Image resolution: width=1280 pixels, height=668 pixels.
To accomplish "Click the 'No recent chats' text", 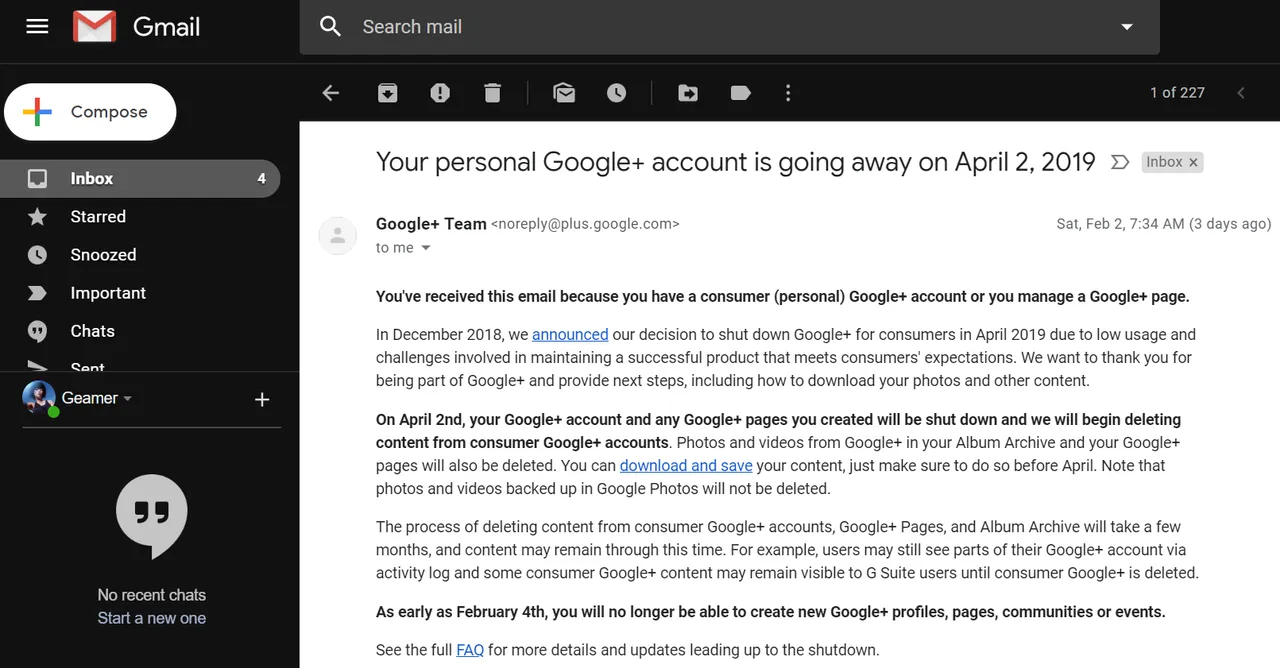I will coord(152,595).
